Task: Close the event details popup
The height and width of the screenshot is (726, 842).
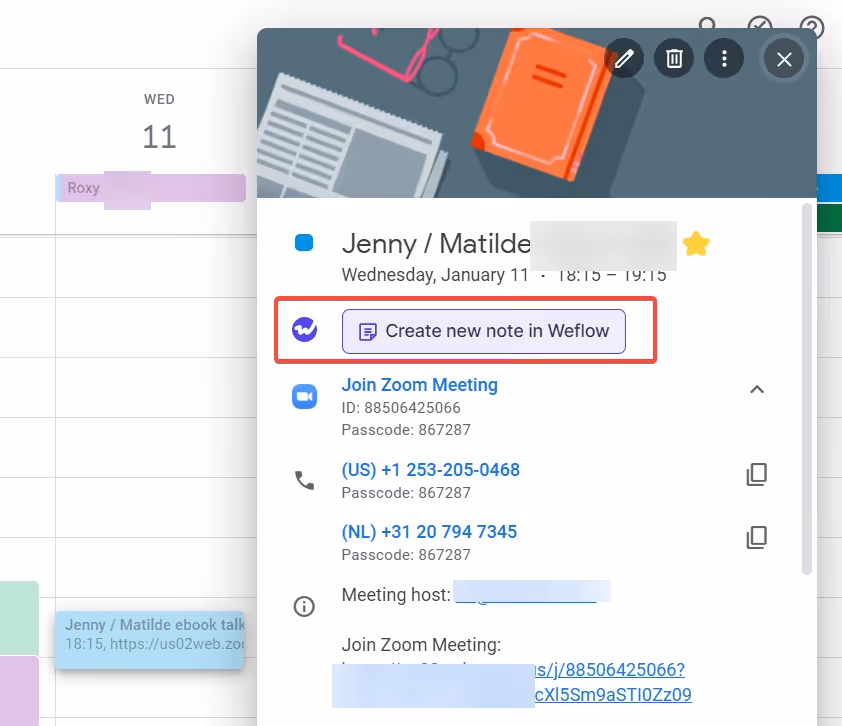Action: (x=784, y=58)
